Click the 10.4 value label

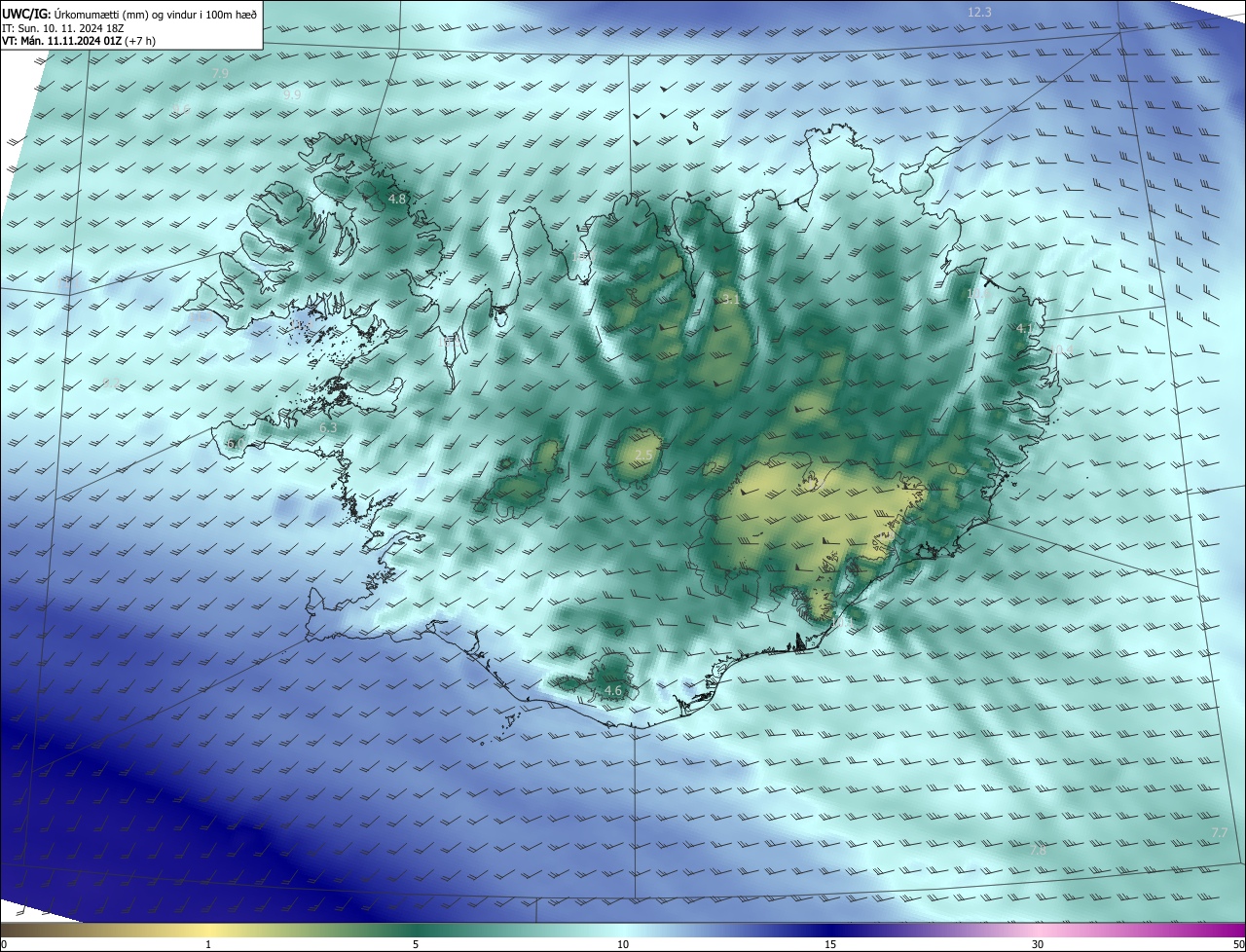tap(1061, 348)
